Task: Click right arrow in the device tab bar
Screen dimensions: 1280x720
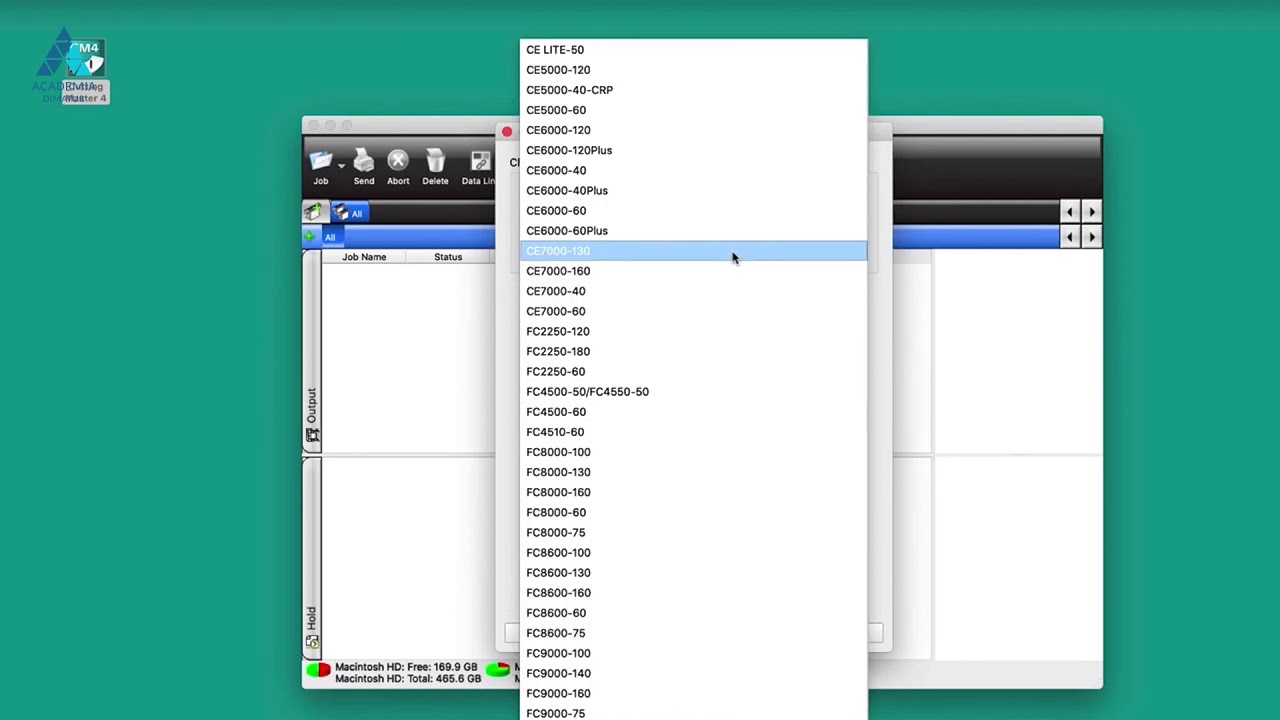Action: tap(1091, 212)
